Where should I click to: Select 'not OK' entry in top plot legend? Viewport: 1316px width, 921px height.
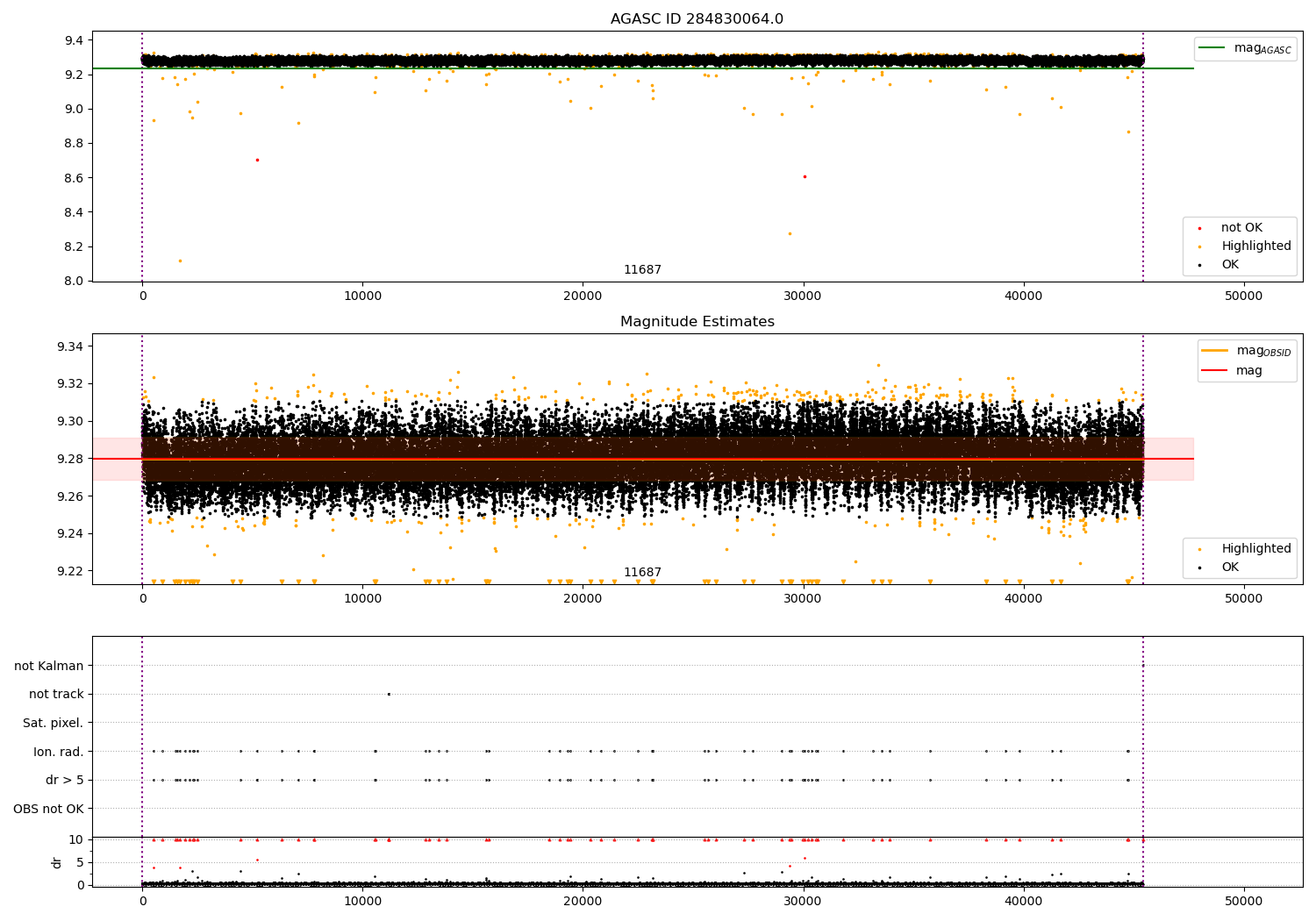pyautogui.click(x=1241, y=228)
